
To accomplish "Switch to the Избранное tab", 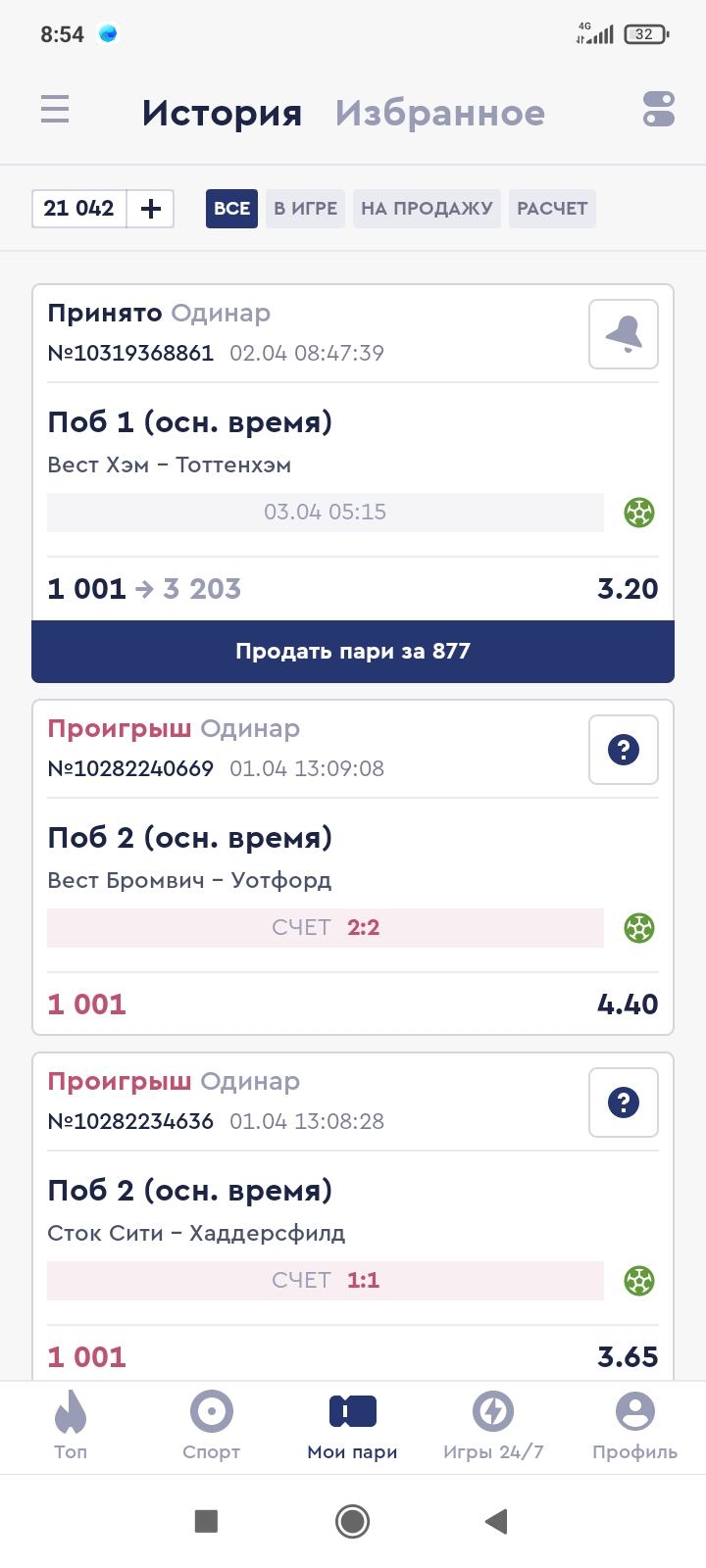I will coord(440,113).
